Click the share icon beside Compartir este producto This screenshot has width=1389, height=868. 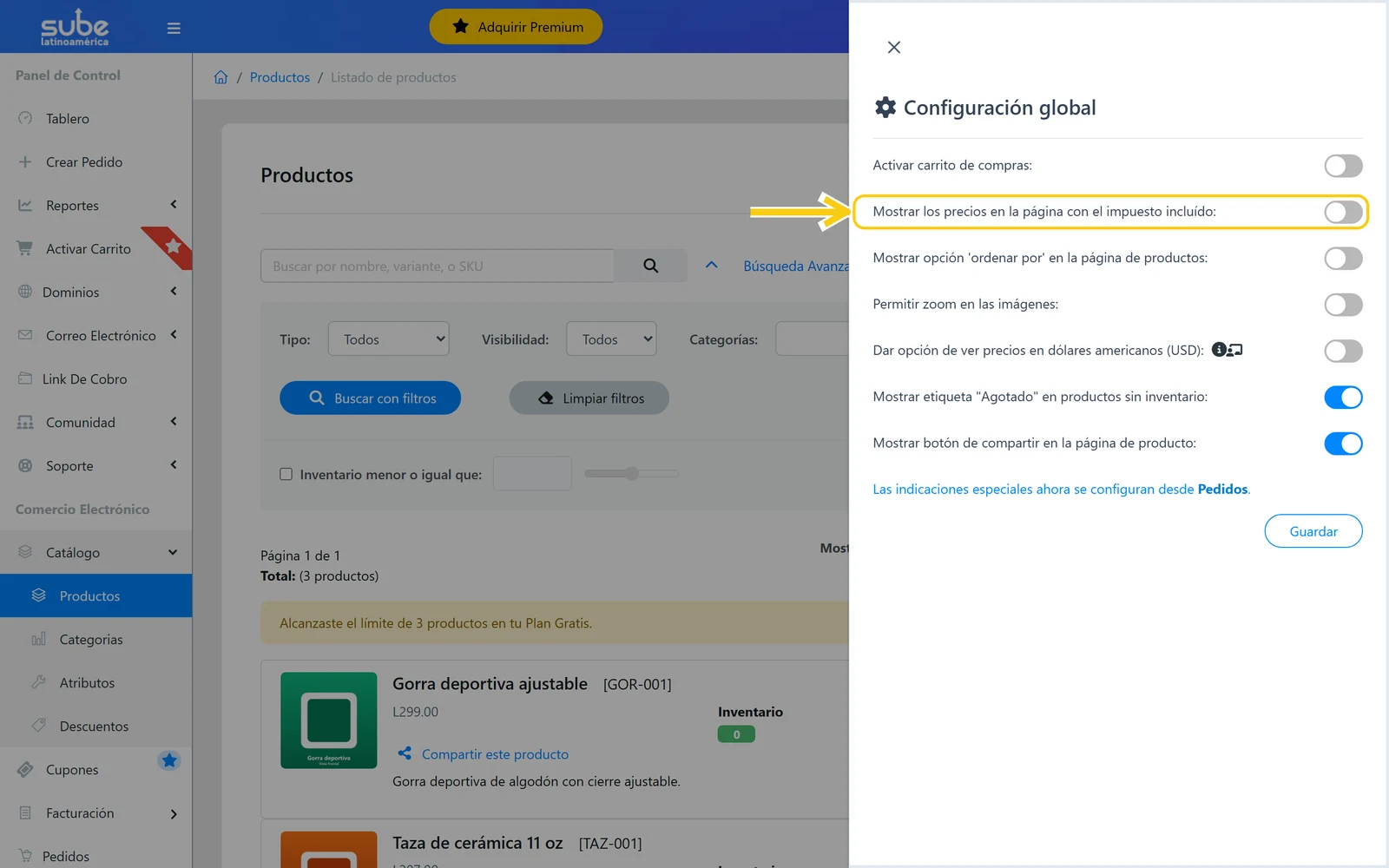tap(405, 753)
